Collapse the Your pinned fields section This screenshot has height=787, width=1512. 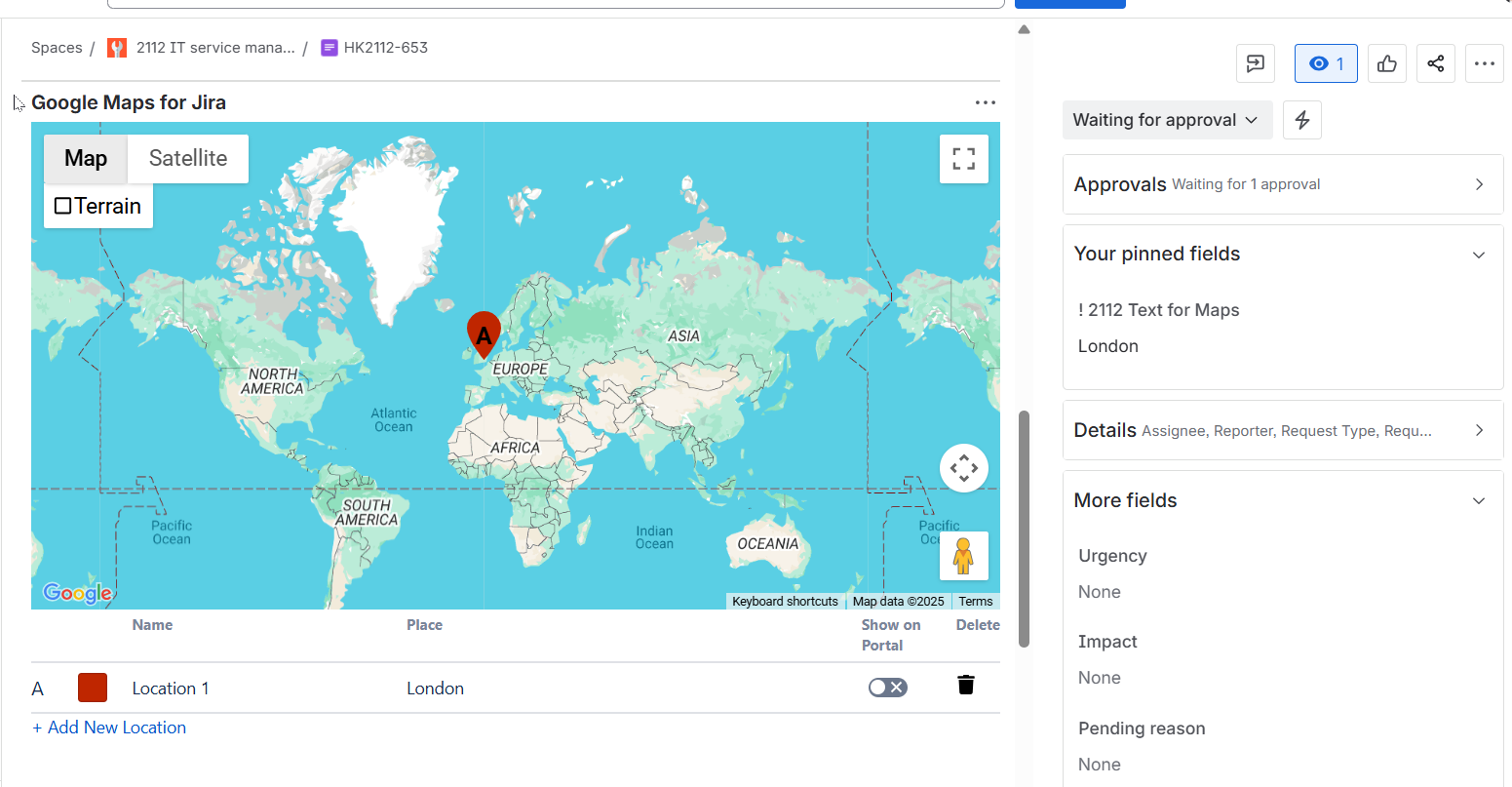coord(1478,255)
